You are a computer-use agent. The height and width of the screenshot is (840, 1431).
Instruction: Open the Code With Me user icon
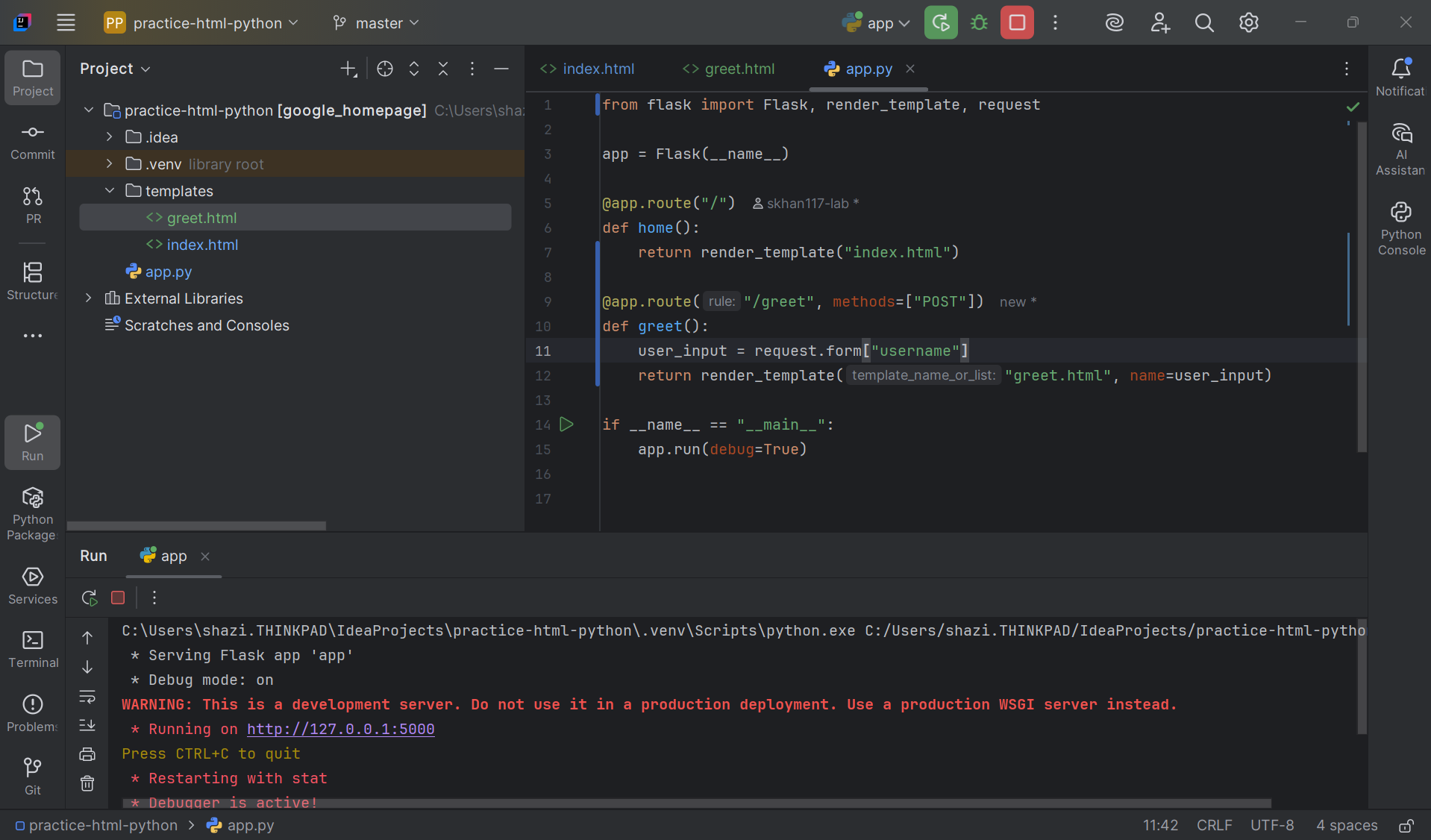[1159, 22]
